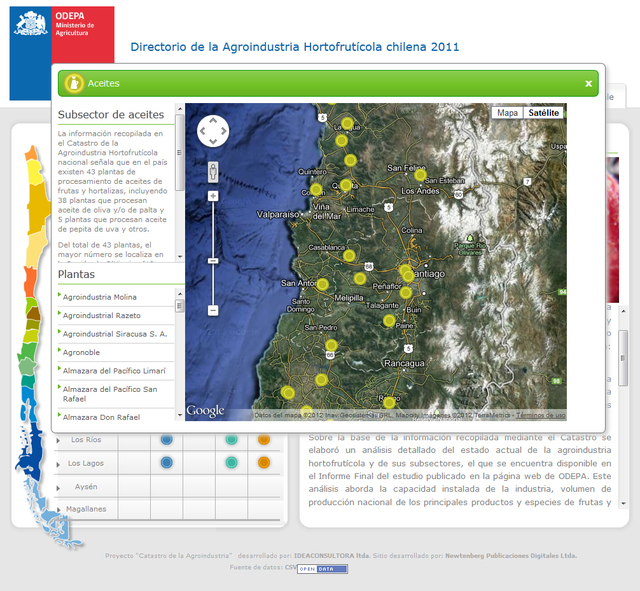Click the Plantas section heading
Viewport: 640px width, 591px height.
76,274
